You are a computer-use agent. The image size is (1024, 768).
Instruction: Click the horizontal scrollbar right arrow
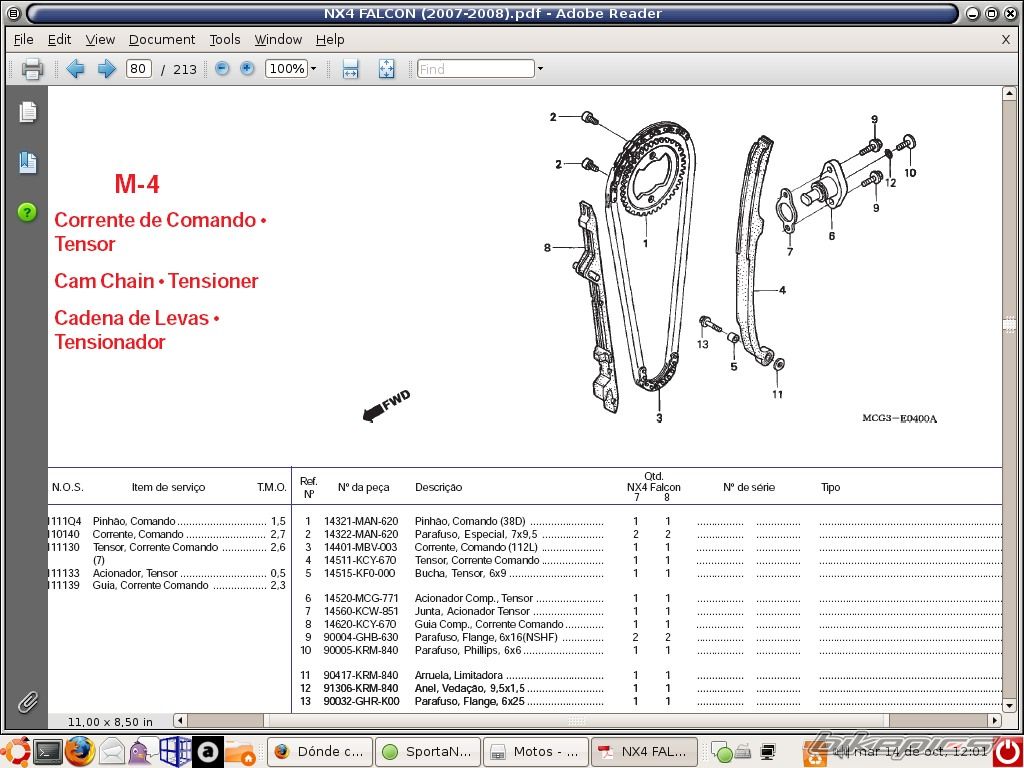[995, 721]
